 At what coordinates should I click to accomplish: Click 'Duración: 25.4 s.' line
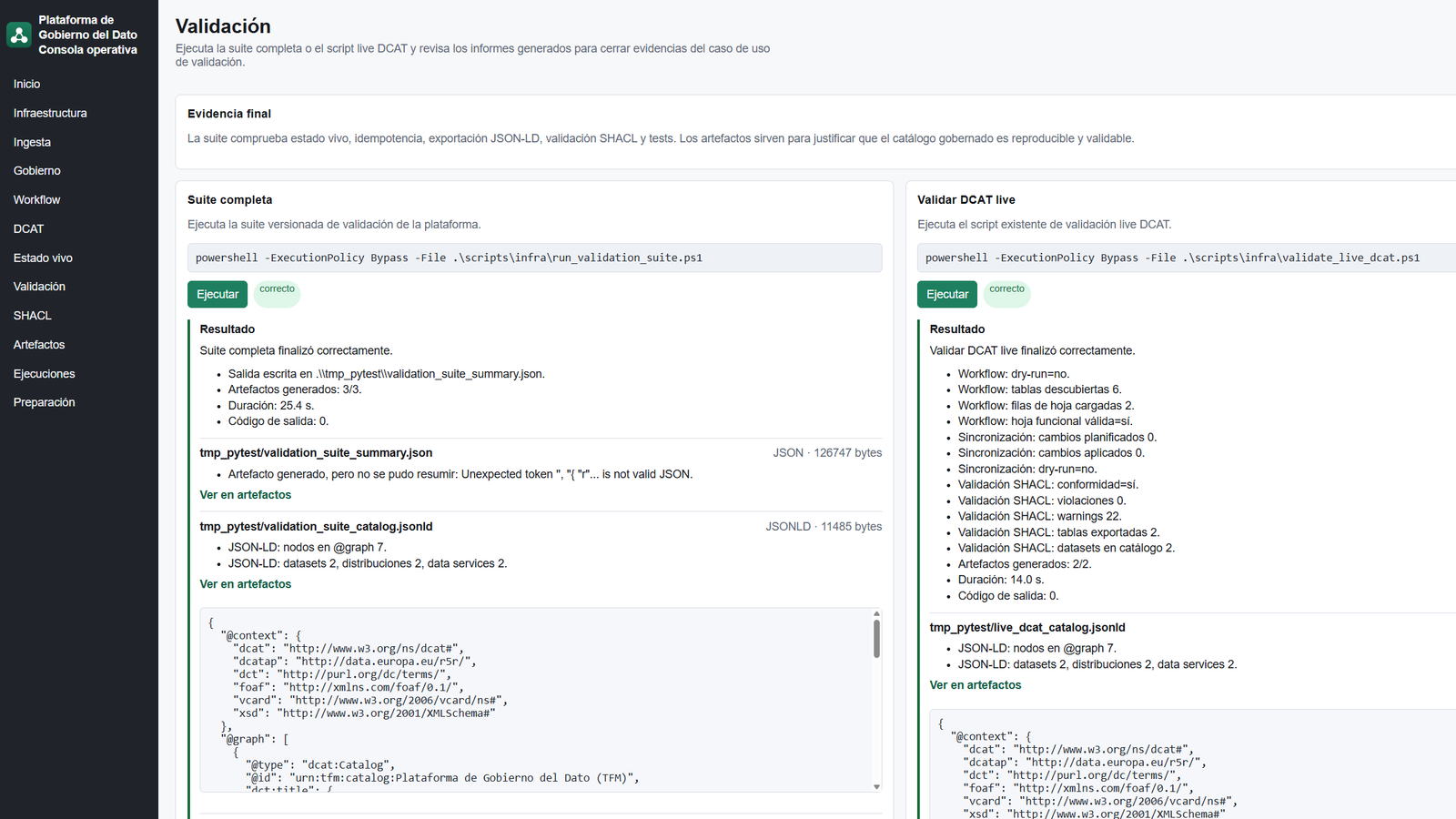click(x=271, y=406)
